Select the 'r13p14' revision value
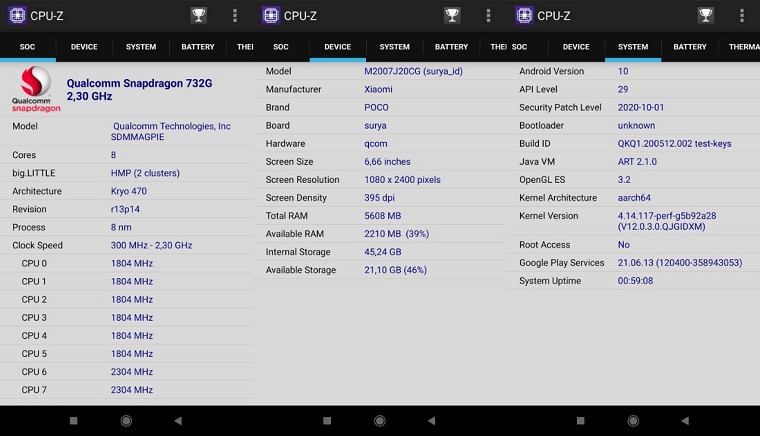Image resolution: width=760 pixels, height=436 pixels. tap(125, 209)
